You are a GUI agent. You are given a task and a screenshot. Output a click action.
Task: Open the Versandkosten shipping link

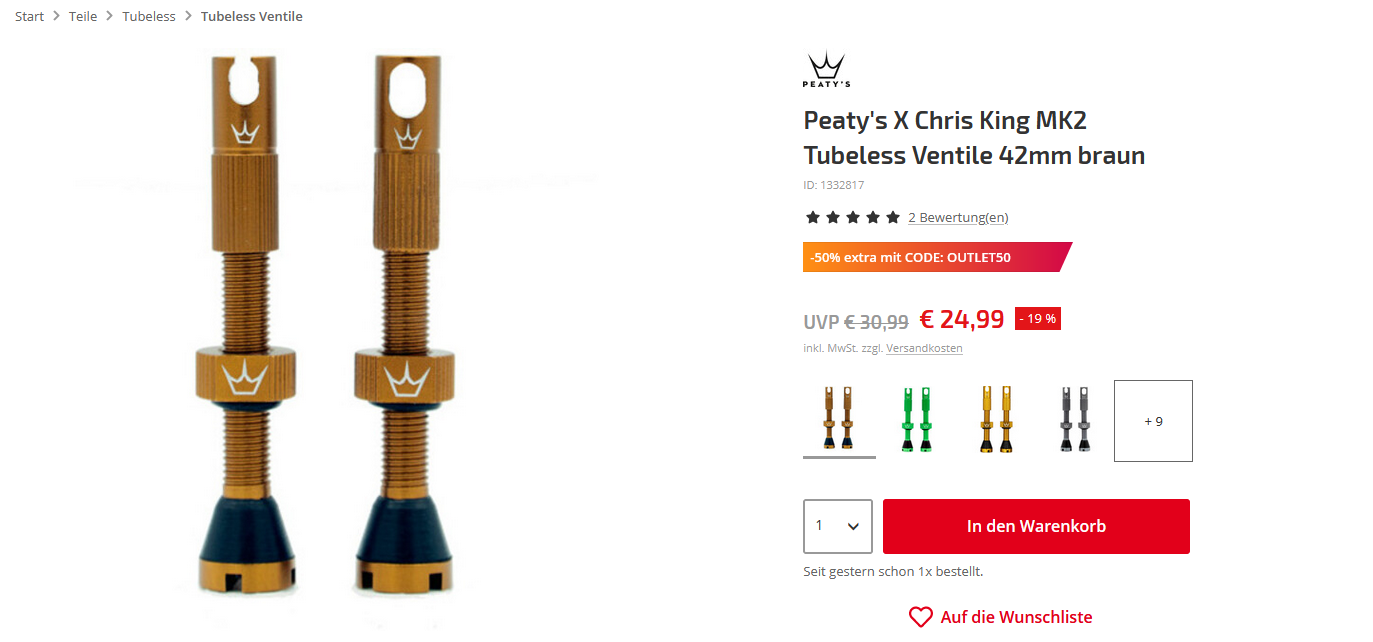(924, 348)
